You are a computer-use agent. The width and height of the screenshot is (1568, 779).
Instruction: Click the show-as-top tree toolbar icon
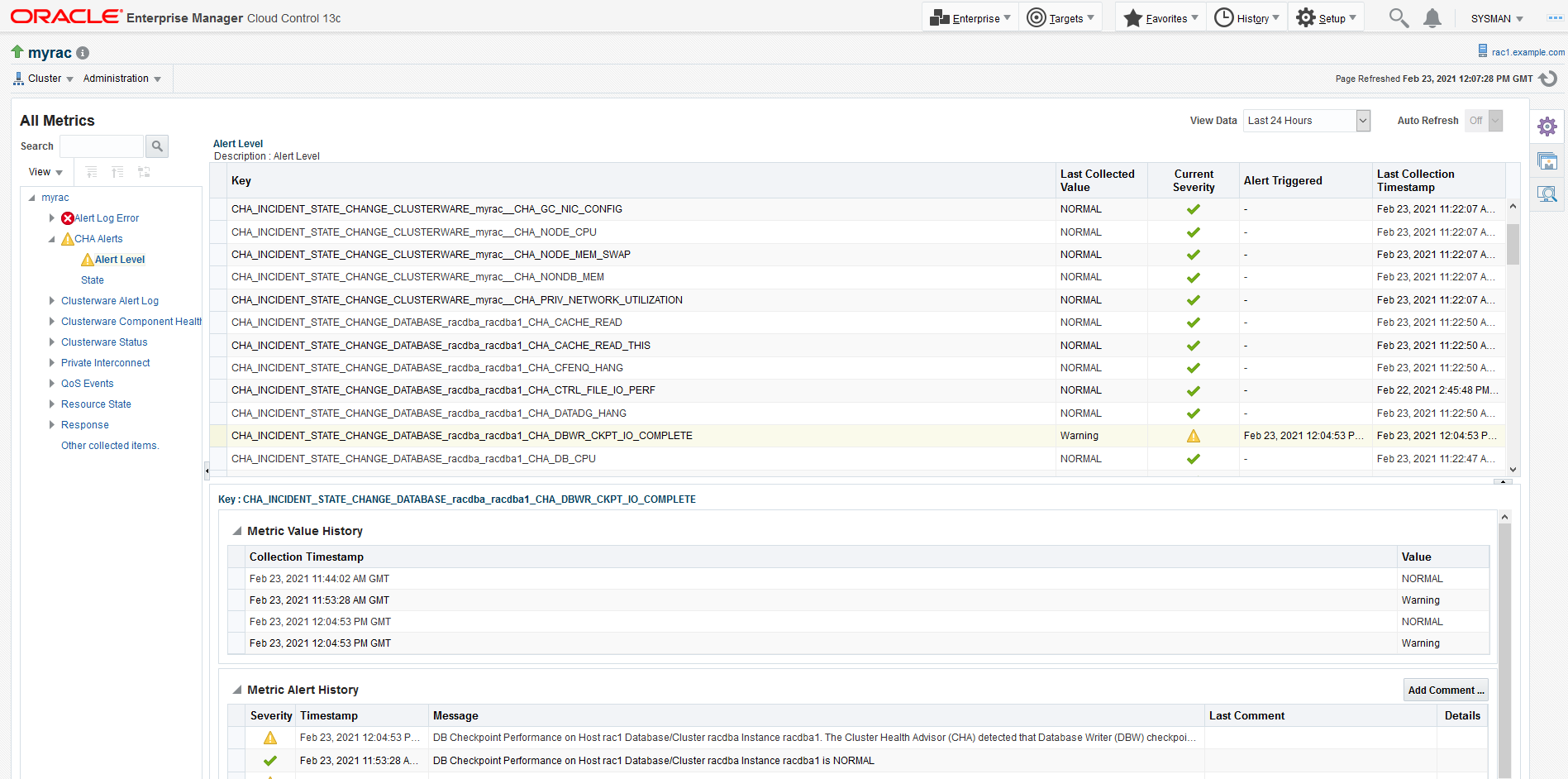144,172
